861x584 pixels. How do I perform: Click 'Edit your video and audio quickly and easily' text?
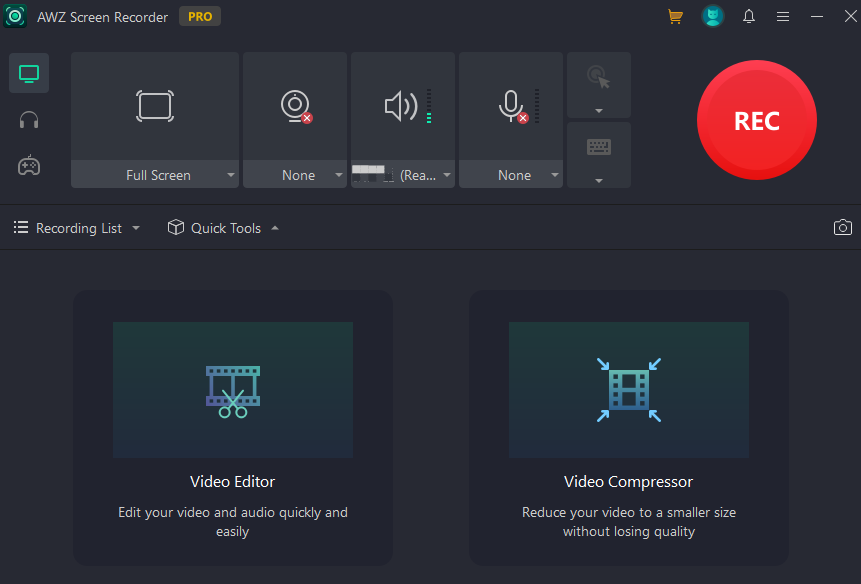coord(233,522)
